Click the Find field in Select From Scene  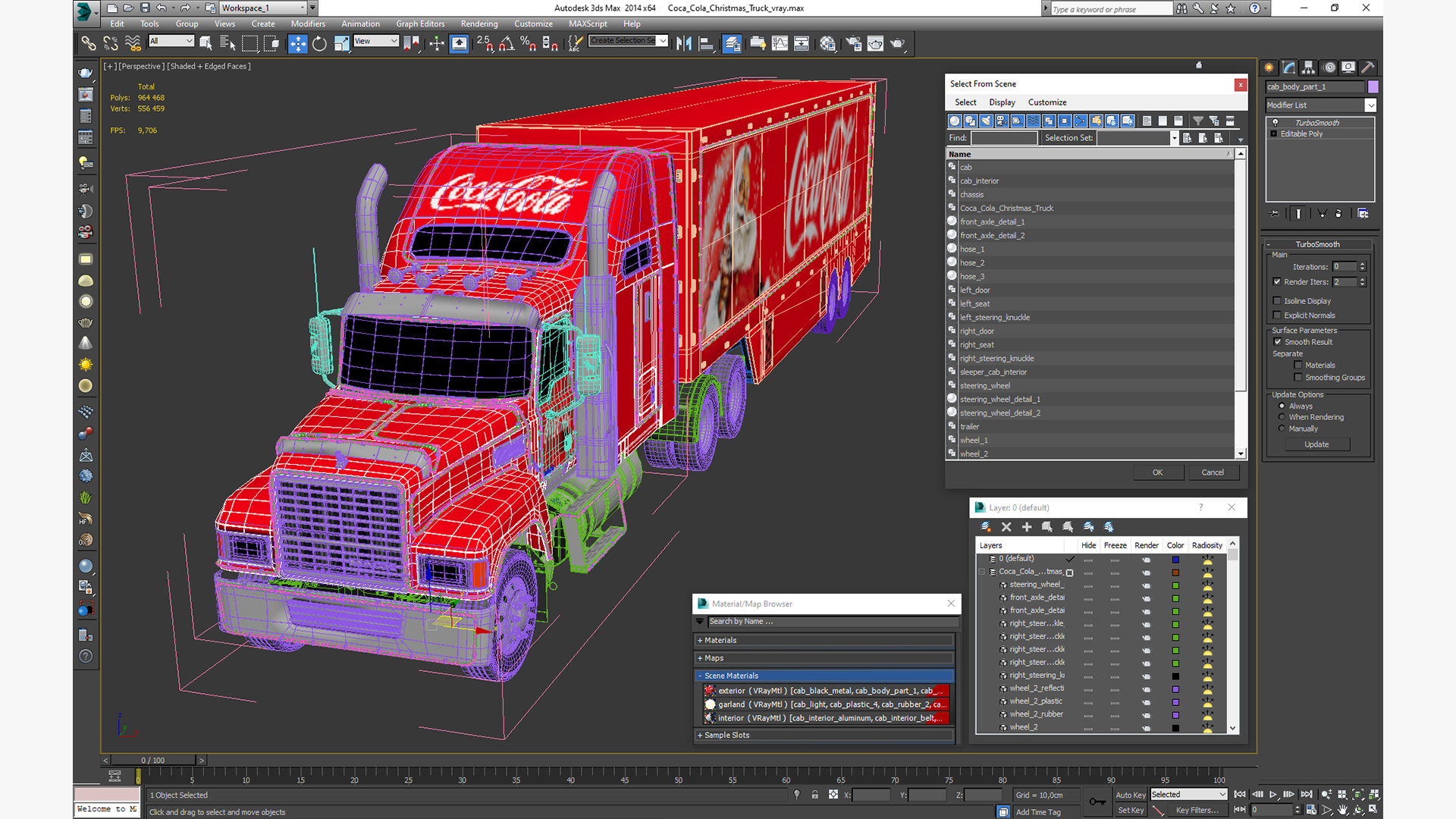(1004, 138)
